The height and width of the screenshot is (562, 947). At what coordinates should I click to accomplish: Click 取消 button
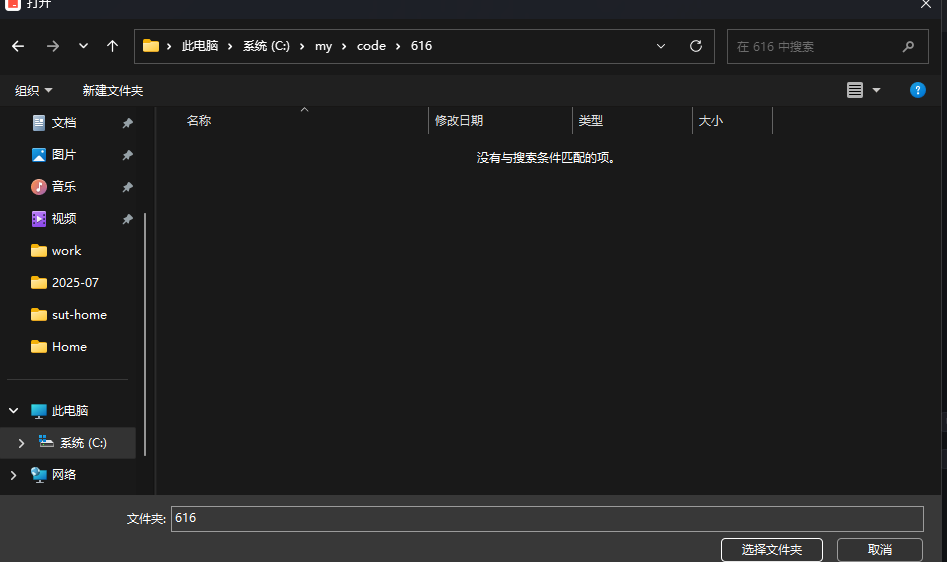[x=880, y=550]
